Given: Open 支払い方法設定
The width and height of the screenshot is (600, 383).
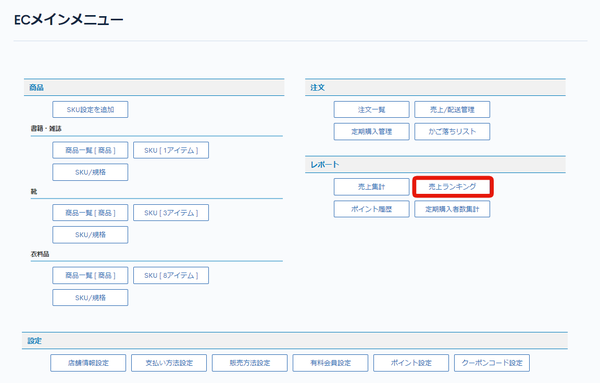Looking at the screenshot, I should click(x=169, y=363).
